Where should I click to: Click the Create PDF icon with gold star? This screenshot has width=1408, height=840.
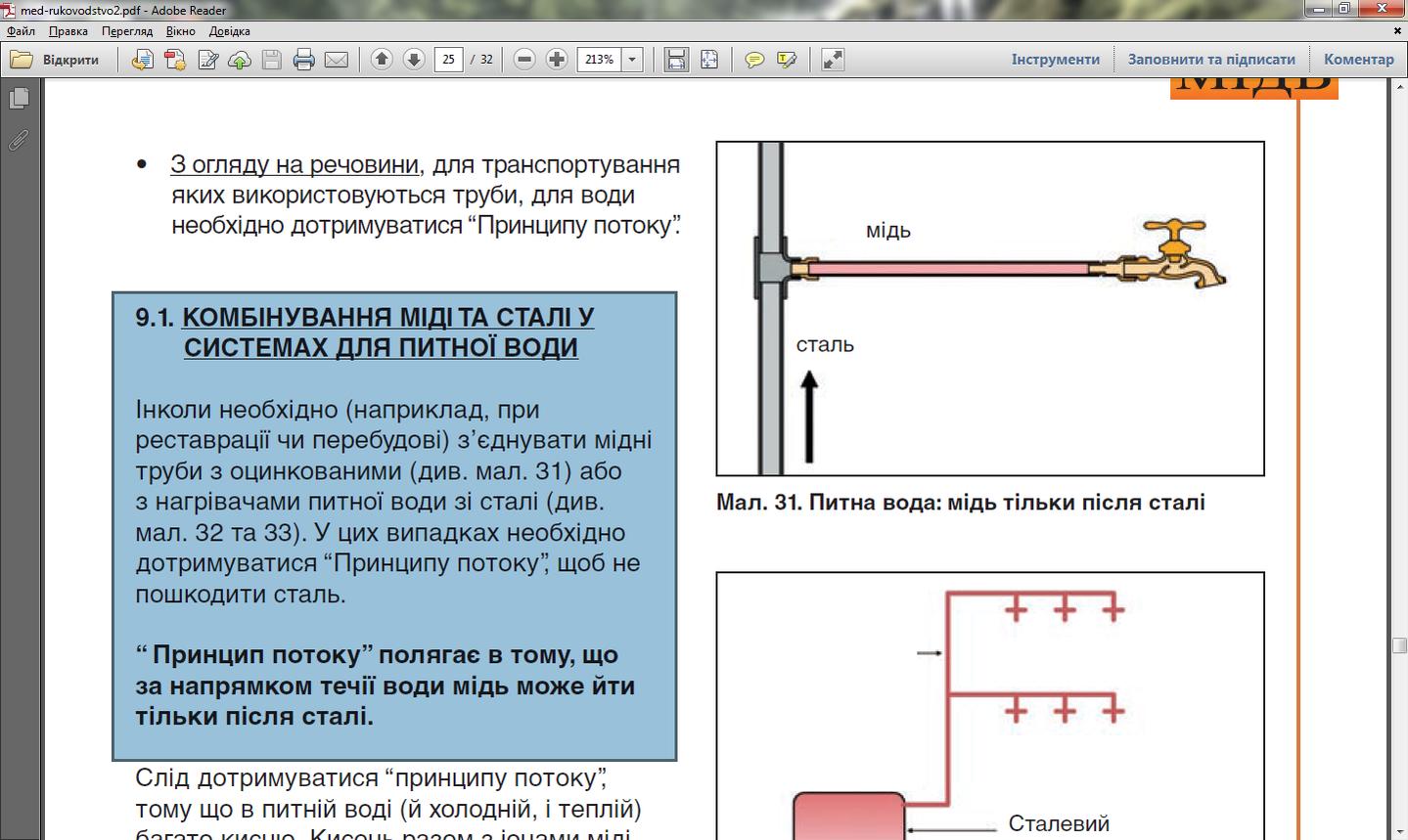pos(175,60)
